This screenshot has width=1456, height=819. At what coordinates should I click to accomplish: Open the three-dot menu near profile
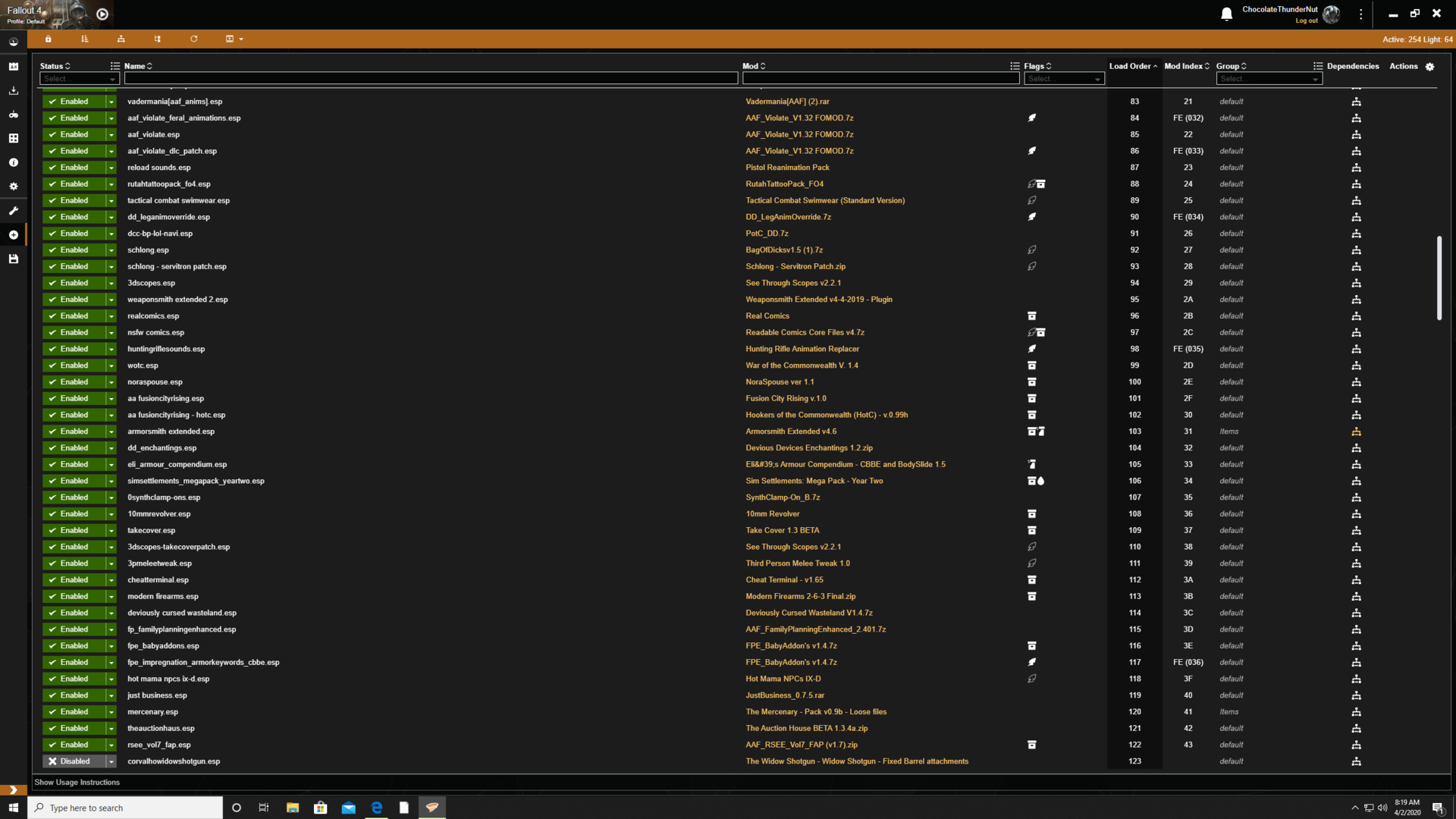pos(1360,14)
